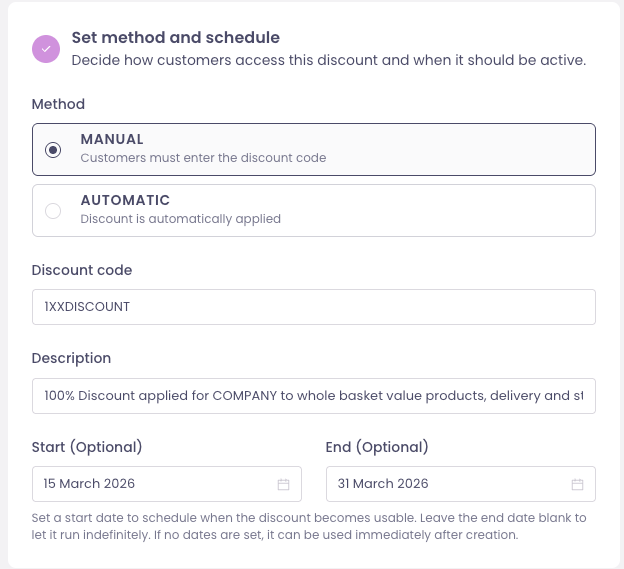Click the "End (Optional)" label
This screenshot has height=569, width=624.
[377, 446]
